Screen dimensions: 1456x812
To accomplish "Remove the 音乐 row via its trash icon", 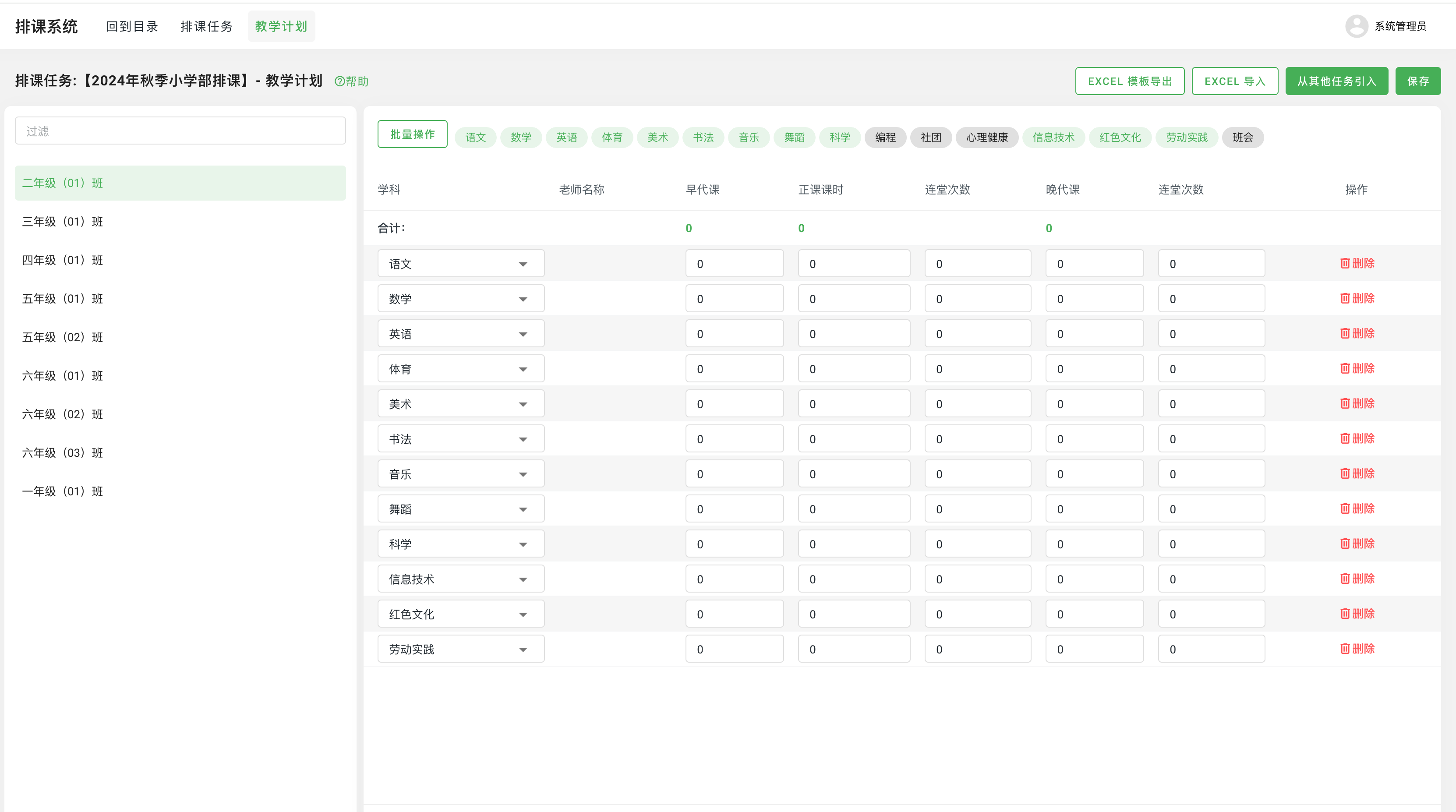I will point(1357,473).
